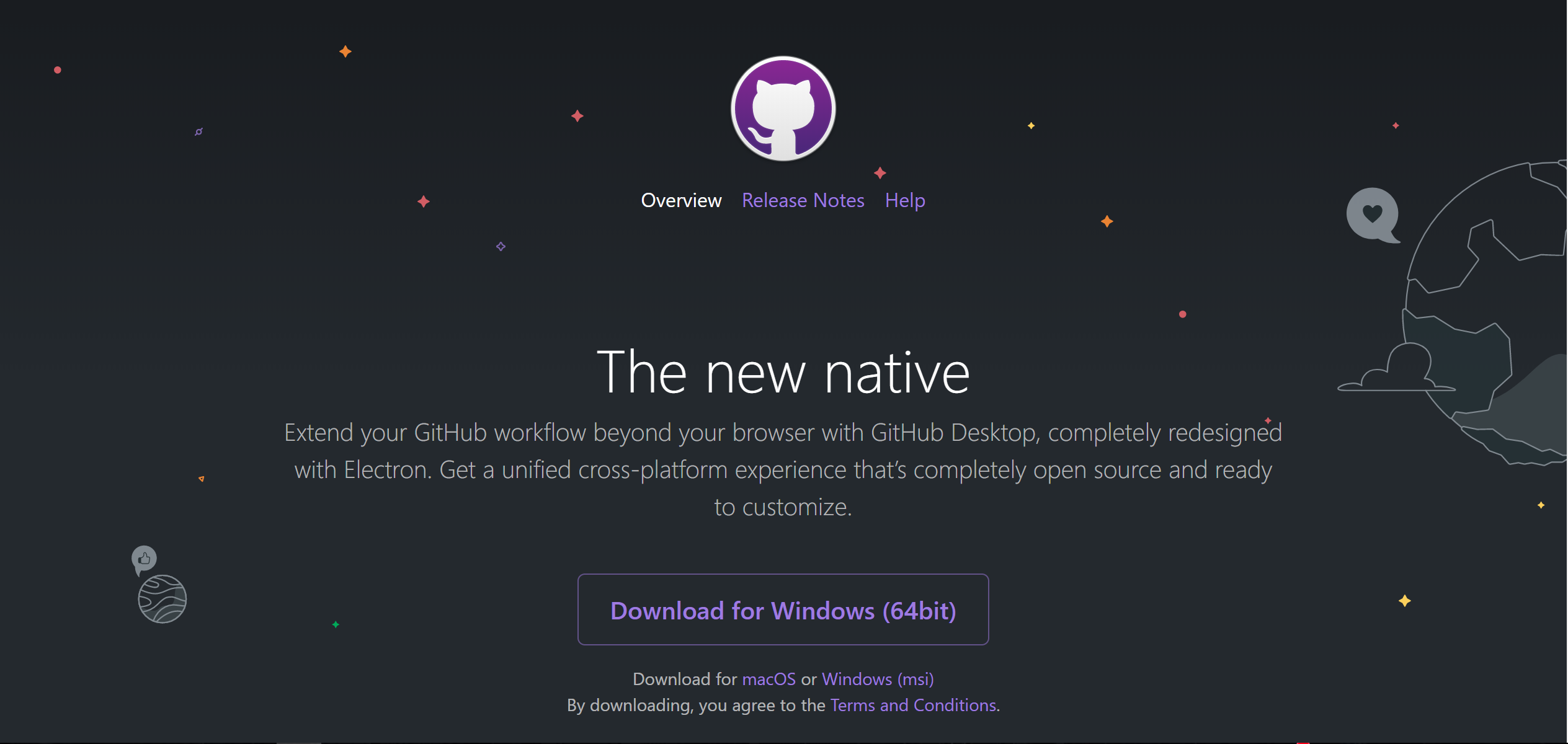Click the GitHub Desktop description paragraph
Screen dimensions: 1568x744
[783, 469]
